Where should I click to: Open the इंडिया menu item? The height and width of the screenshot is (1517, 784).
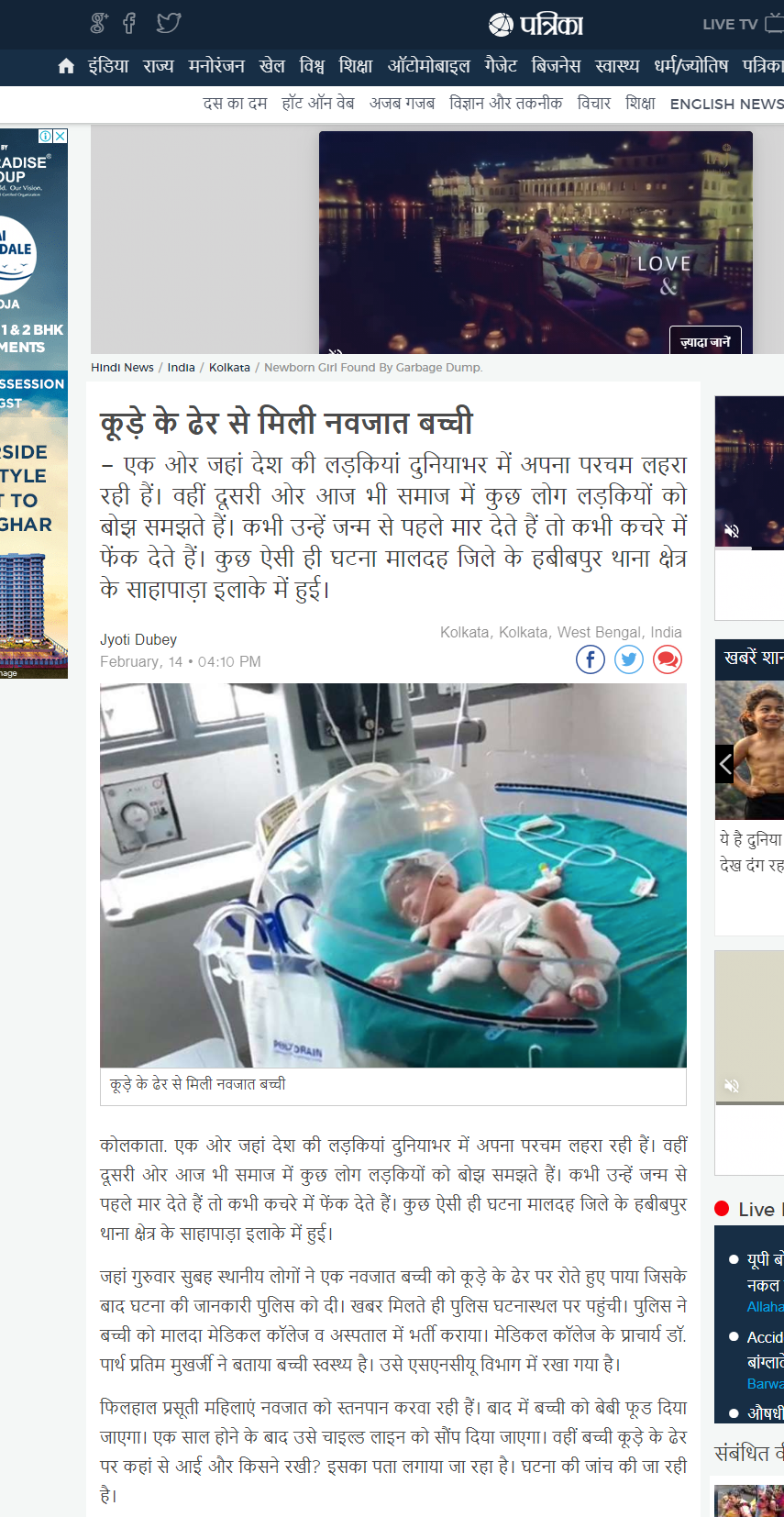[x=108, y=66]
